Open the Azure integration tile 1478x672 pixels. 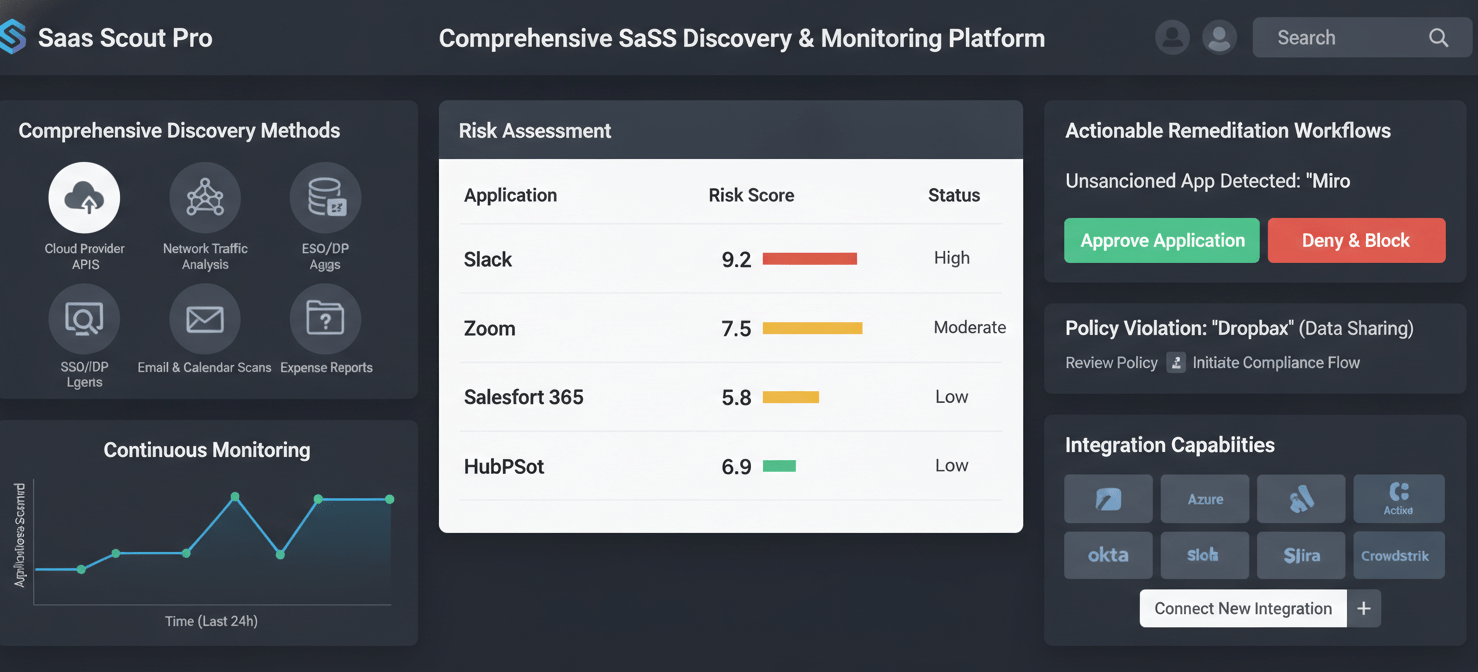click(x=1205, y=499)
